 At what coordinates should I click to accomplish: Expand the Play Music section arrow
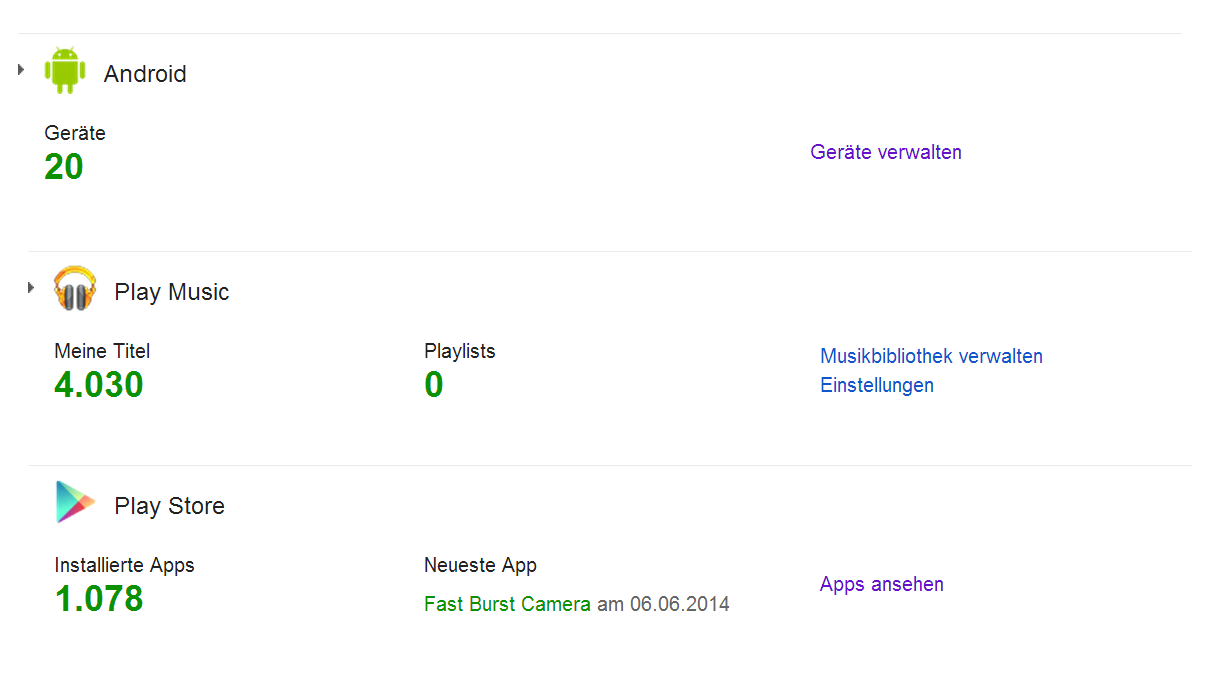pyautogui.click(x=31, y=288)
